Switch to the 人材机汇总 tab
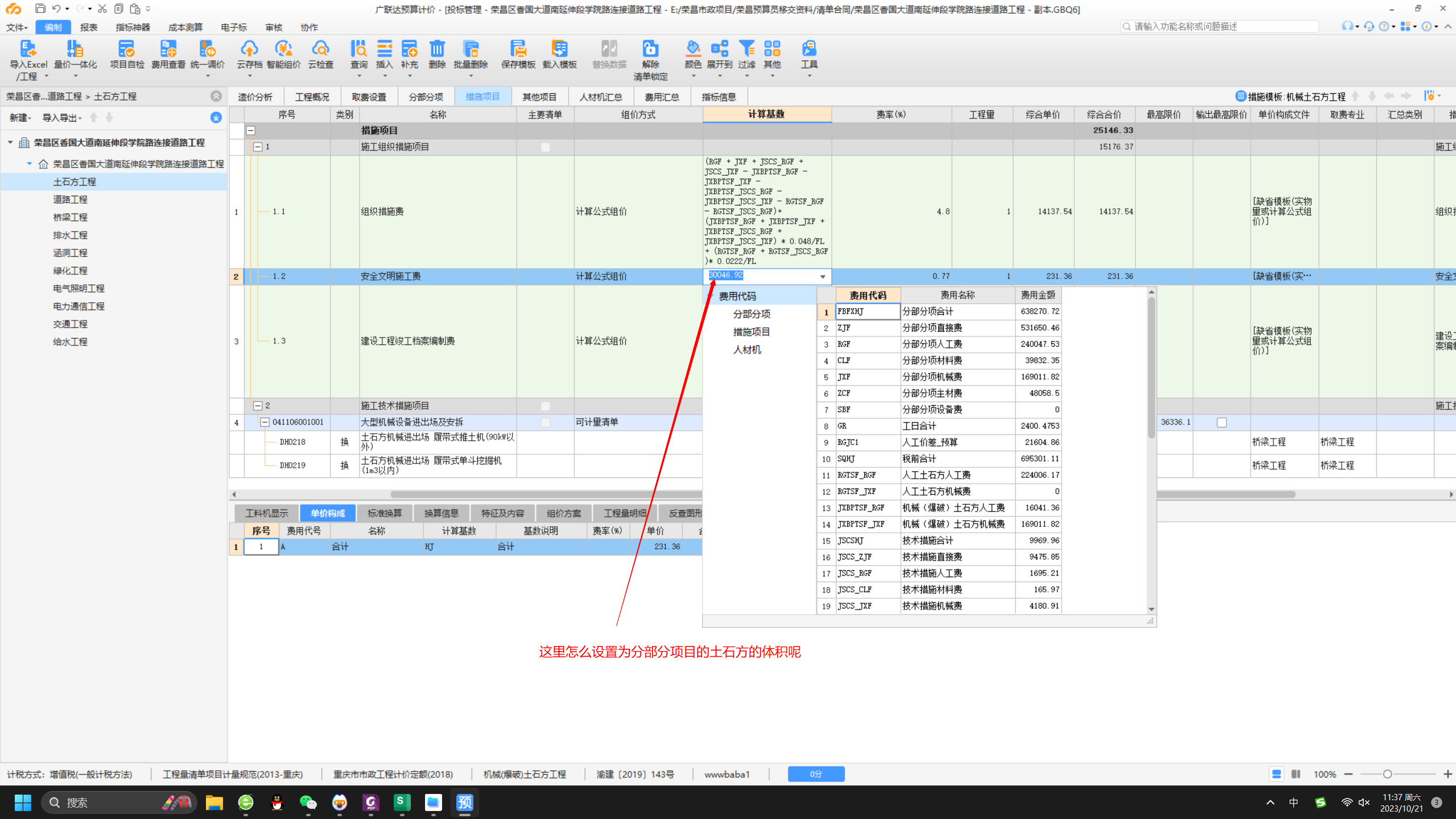The height and width of the screenshot is (819, 1456). [x=601, y=97]
